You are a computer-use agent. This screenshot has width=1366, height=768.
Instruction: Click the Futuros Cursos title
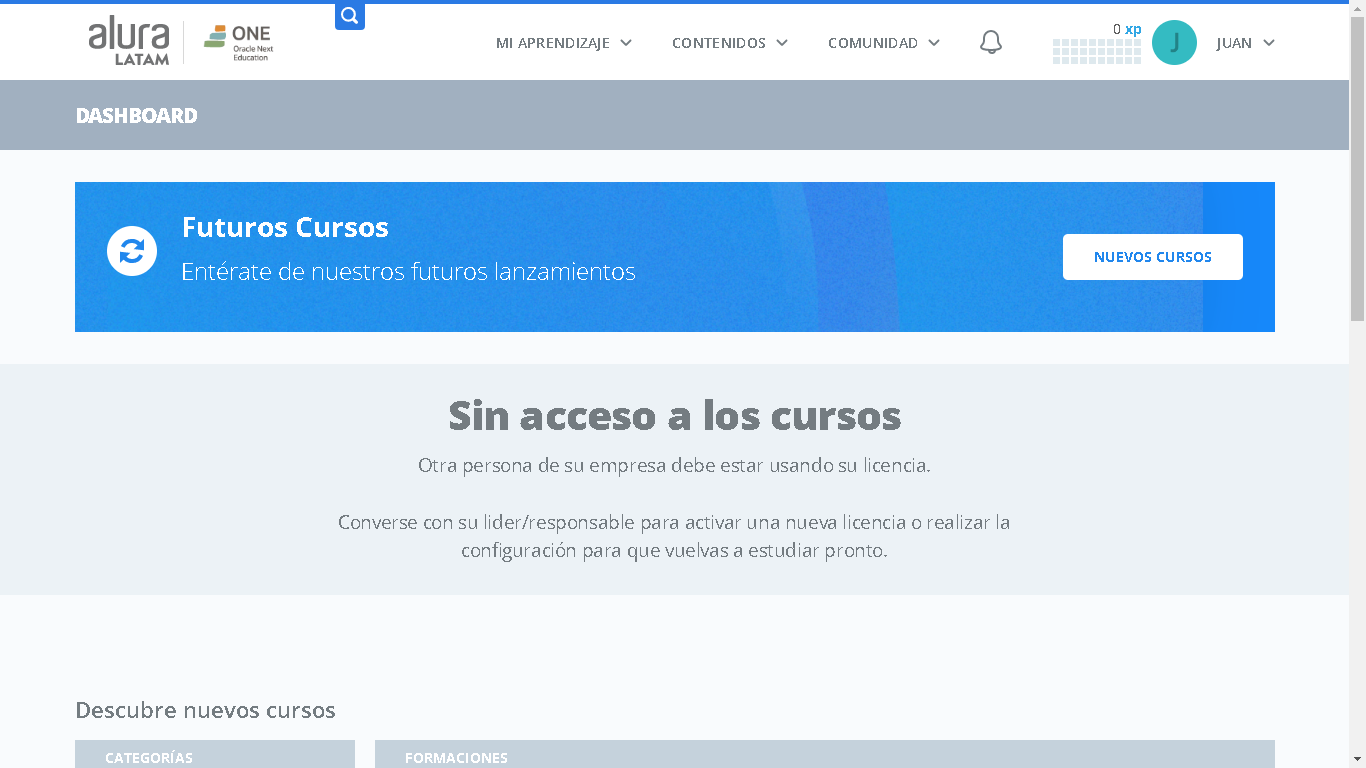(285, 227)
